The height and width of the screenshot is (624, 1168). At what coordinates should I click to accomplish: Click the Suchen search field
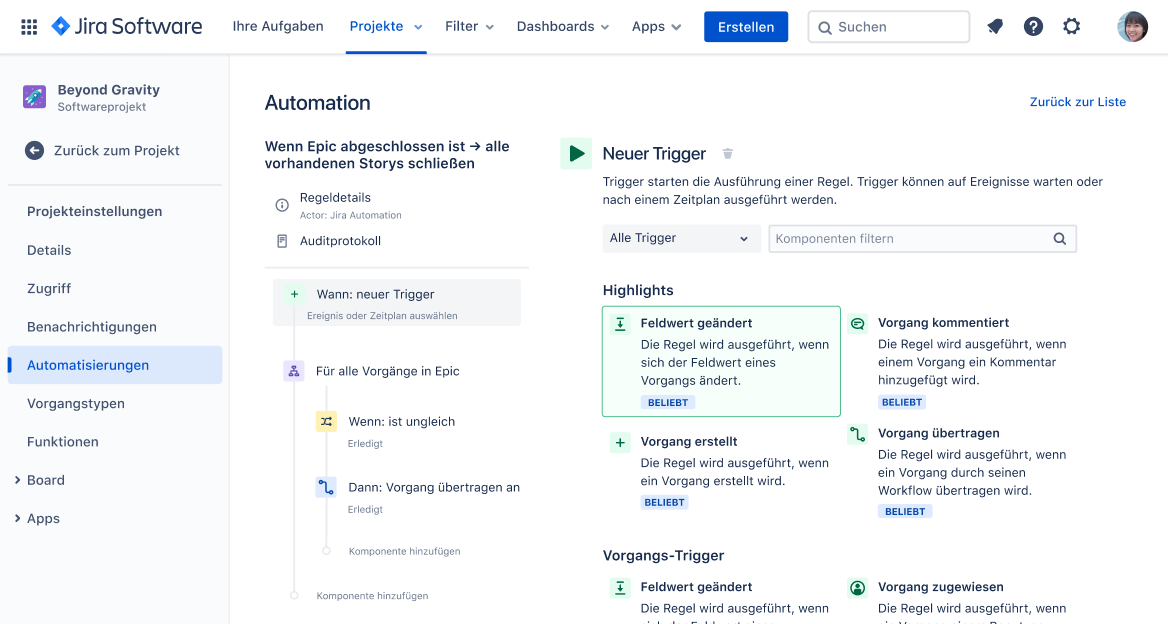pyautogui.click(x=888, y=26)
